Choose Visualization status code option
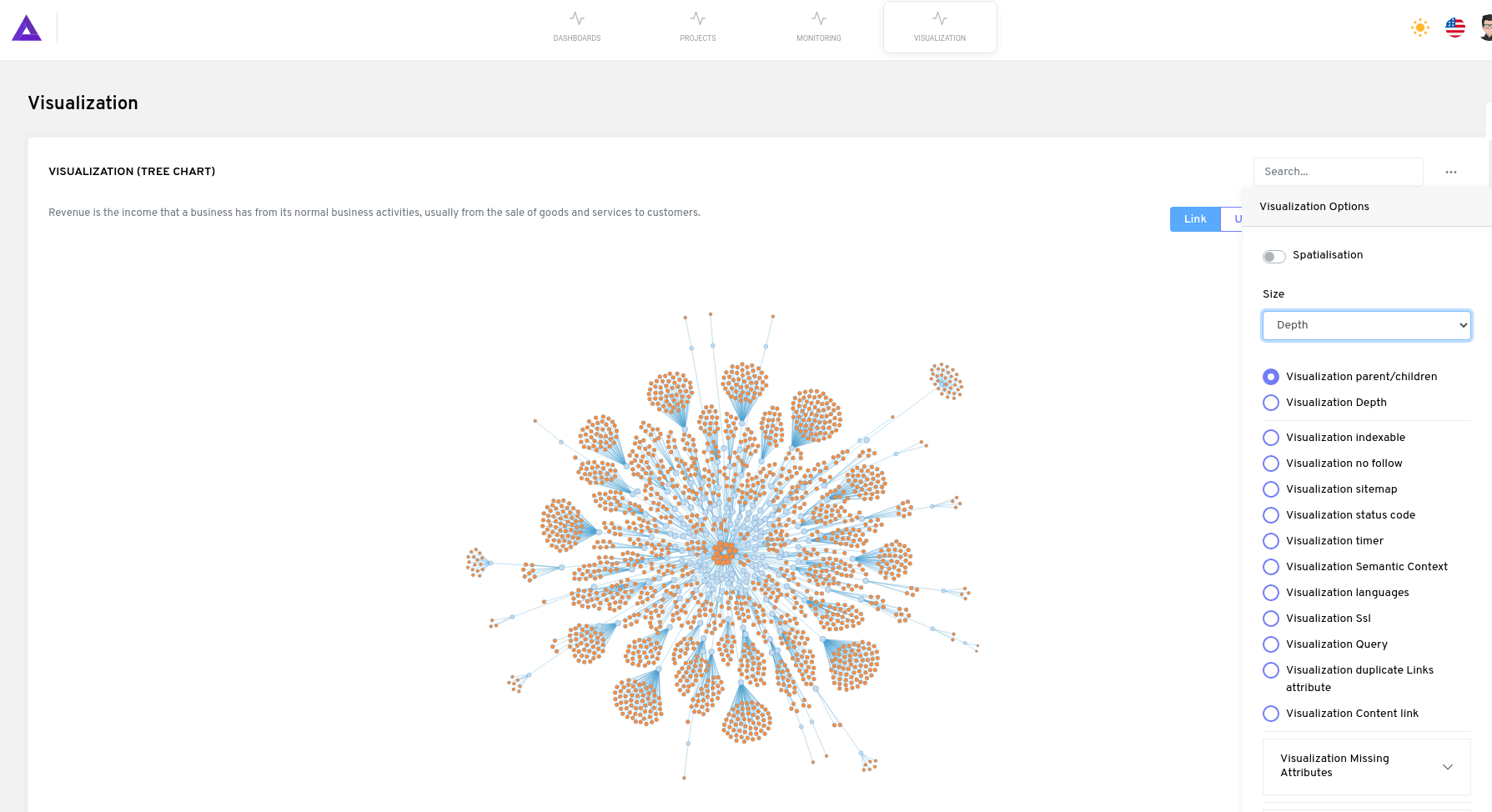1492x812 pixels. [1271, 515]
